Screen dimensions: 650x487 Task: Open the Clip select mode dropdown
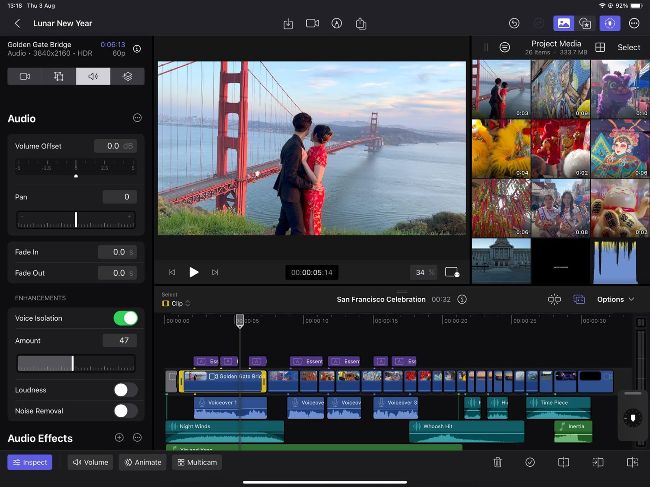[x=176, y=303]
